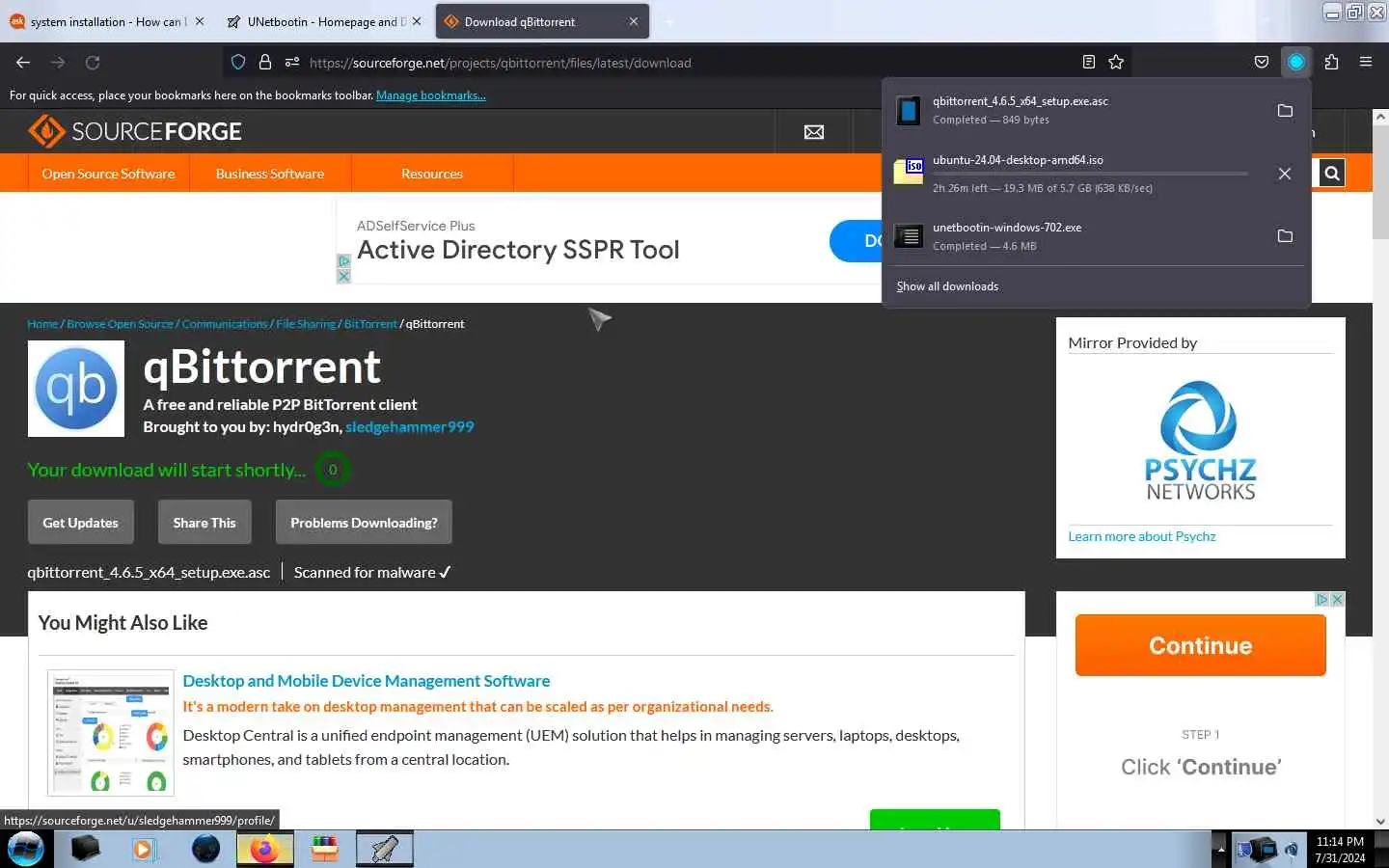Open the tracking protection shield icon
This screenshot has height=868, width=1389.
click(238, 62)
